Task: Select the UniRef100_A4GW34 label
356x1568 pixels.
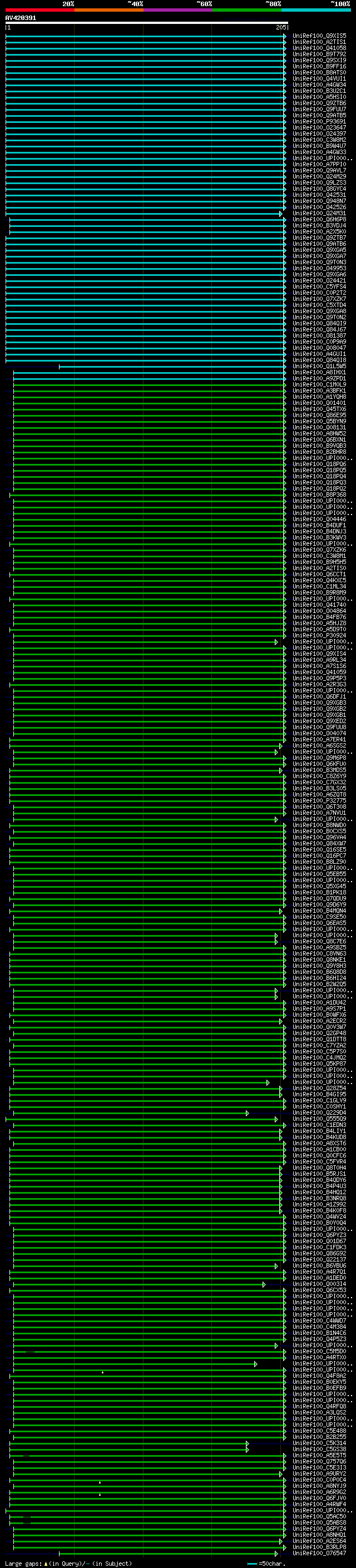Action: click(319, 85)
